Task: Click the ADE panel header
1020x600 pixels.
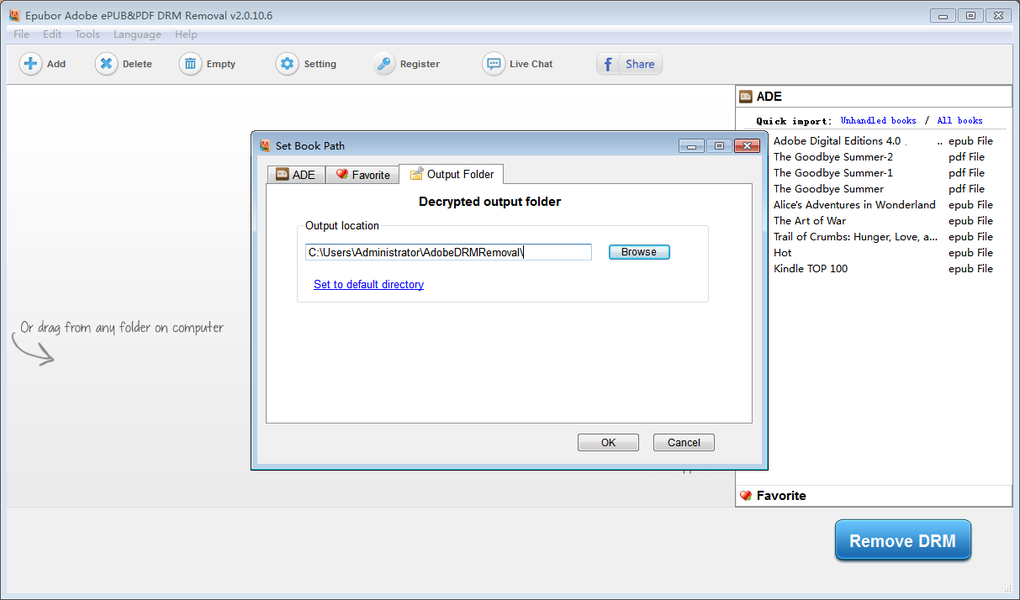Action: (x=874, y=97)
